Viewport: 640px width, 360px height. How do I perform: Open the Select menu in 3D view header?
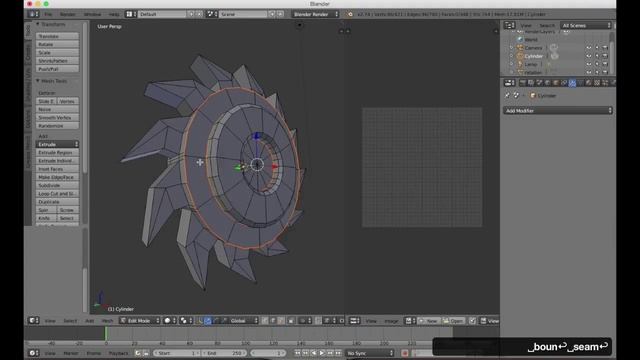pyautogui.click(x=70, y=321)
